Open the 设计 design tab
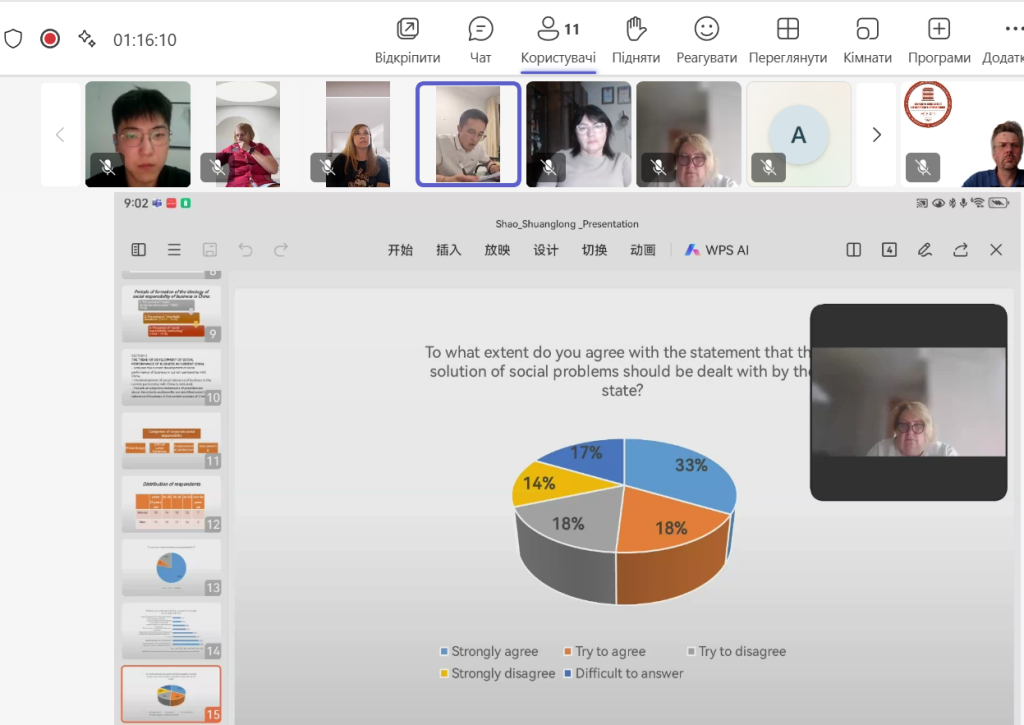Screen dimensions: 1024x725 click(x=546, y=250)
